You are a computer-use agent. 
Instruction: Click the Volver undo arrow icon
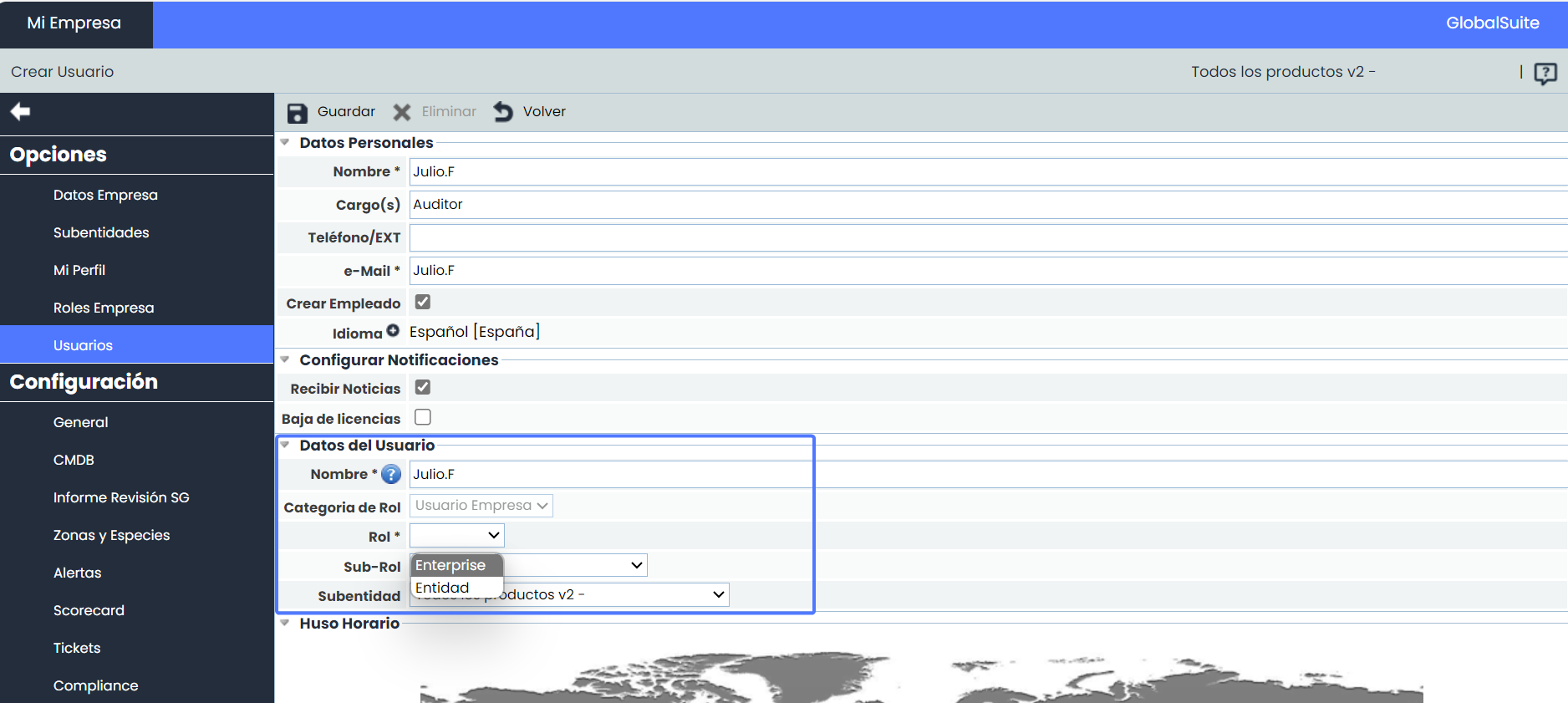click(503, 112)
